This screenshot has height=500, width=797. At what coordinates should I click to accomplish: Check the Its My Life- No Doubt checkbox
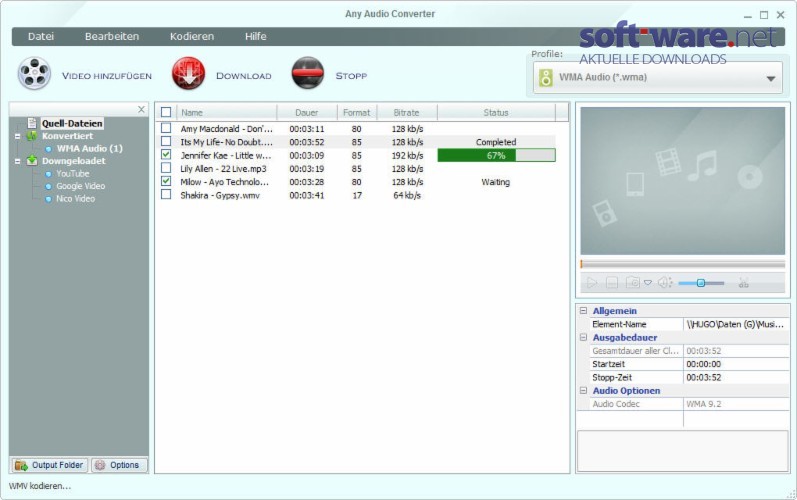tap(166, 141)
